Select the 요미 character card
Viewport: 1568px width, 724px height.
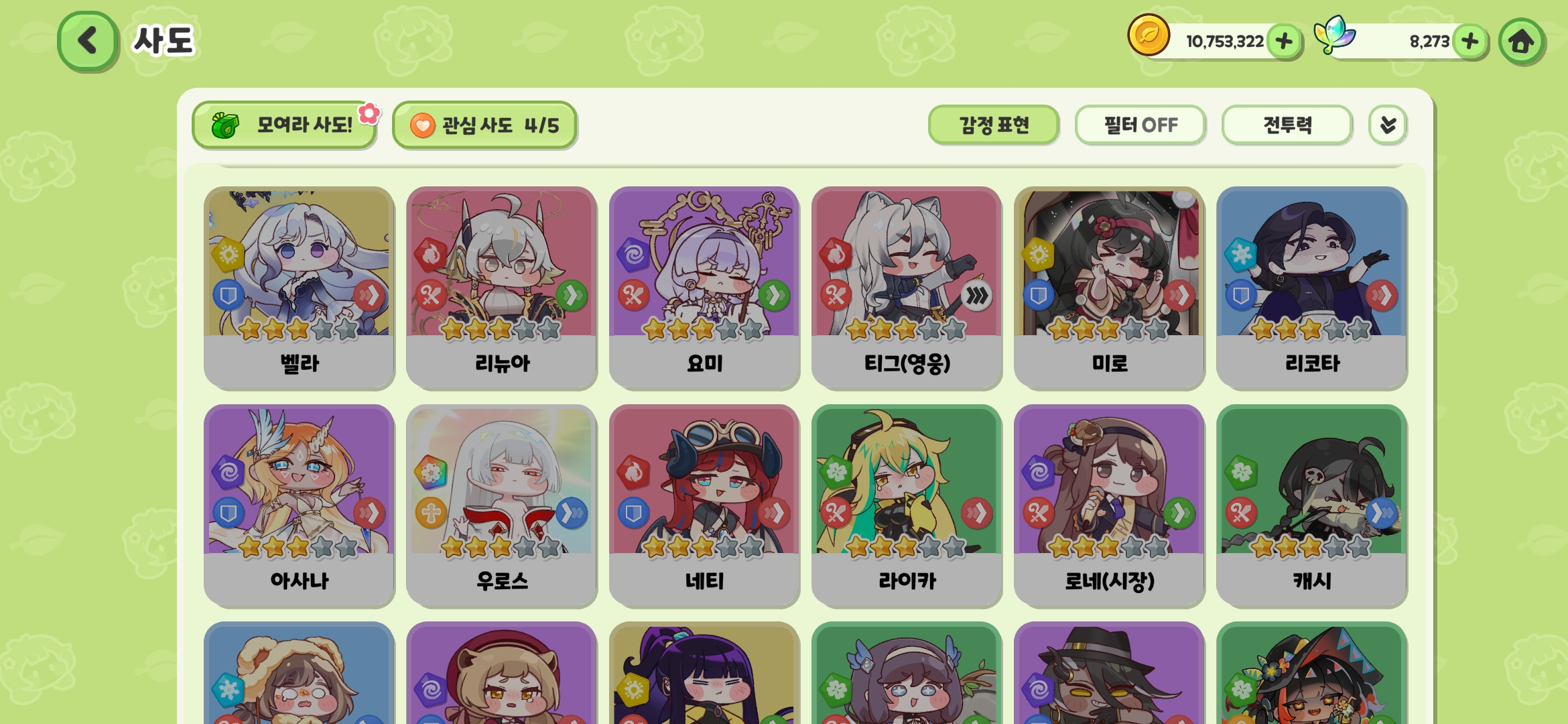[704, 288]
